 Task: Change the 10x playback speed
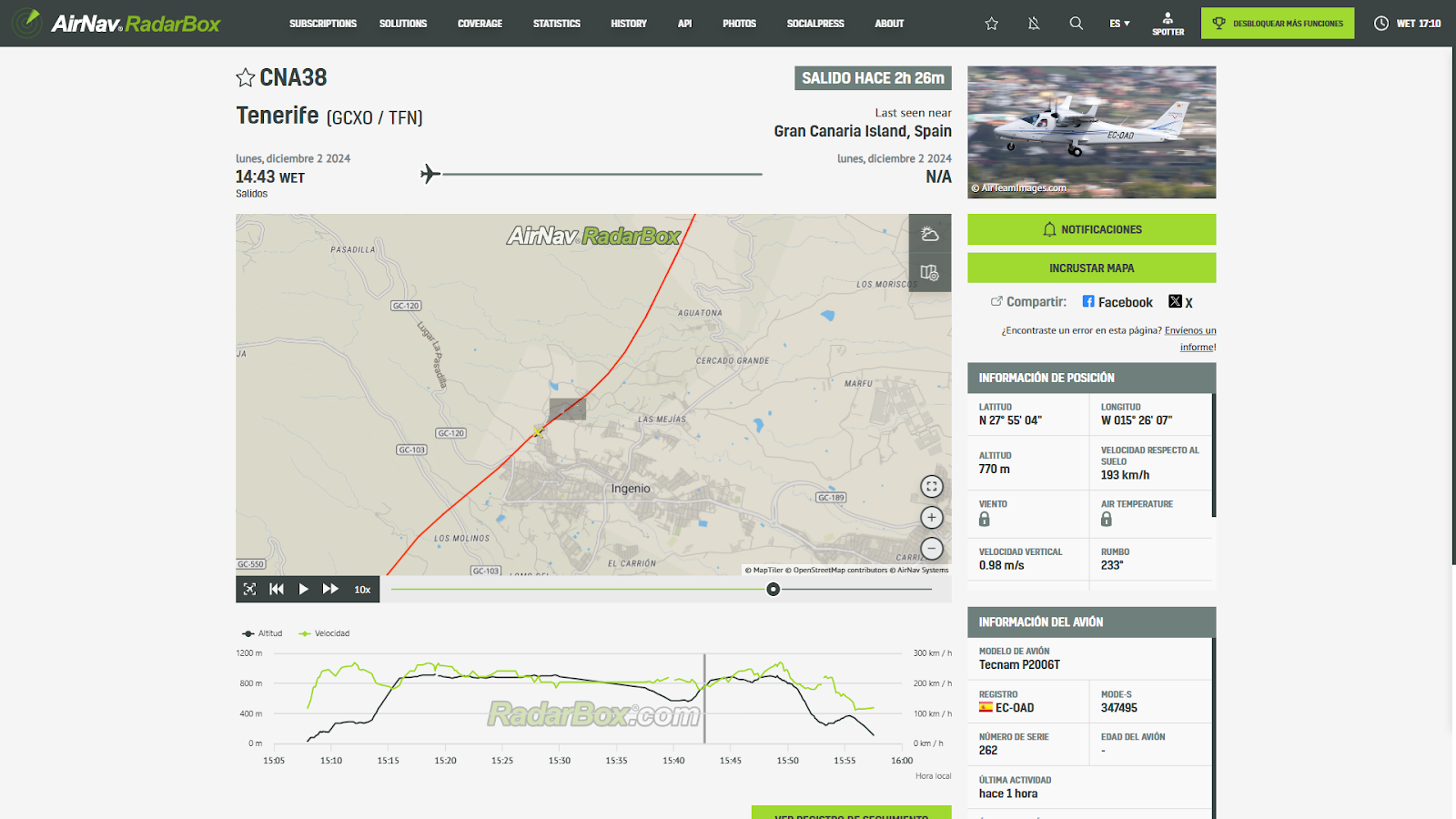tap(362, 590)
